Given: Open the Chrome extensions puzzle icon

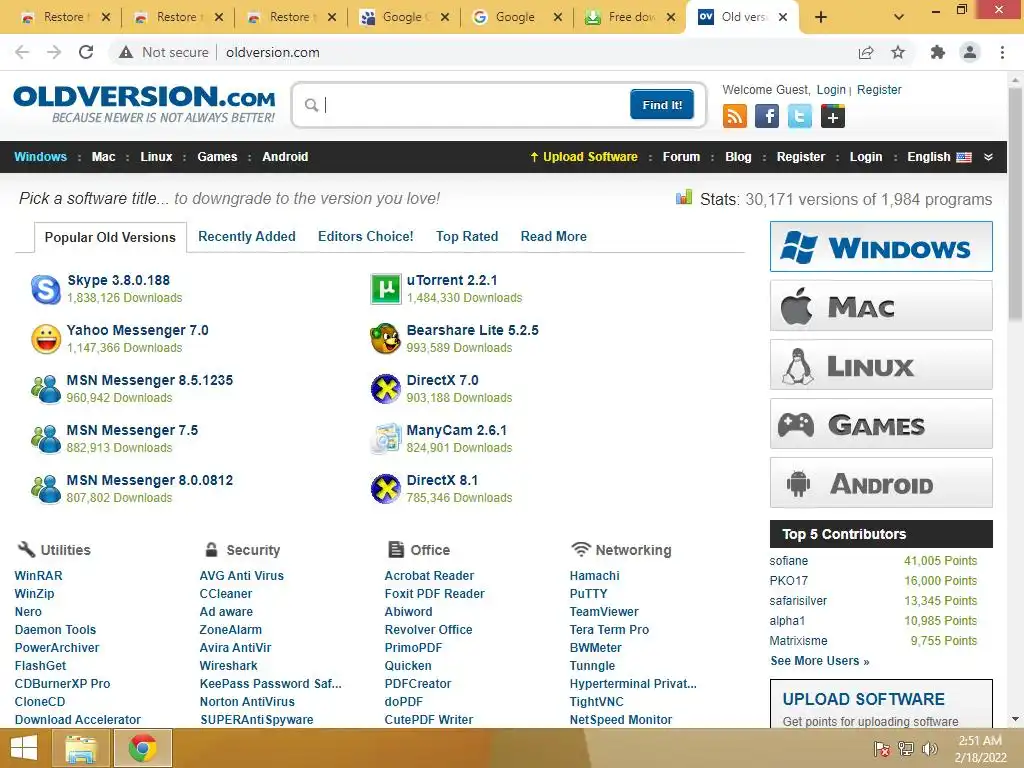Looking at the screenshot, I should click(937, 52).
